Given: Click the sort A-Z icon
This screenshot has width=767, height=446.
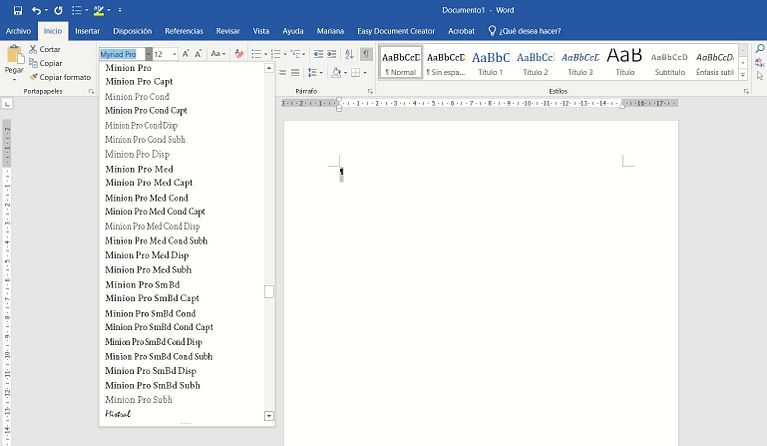Looking at the screenshot, I should pos(349,54).
